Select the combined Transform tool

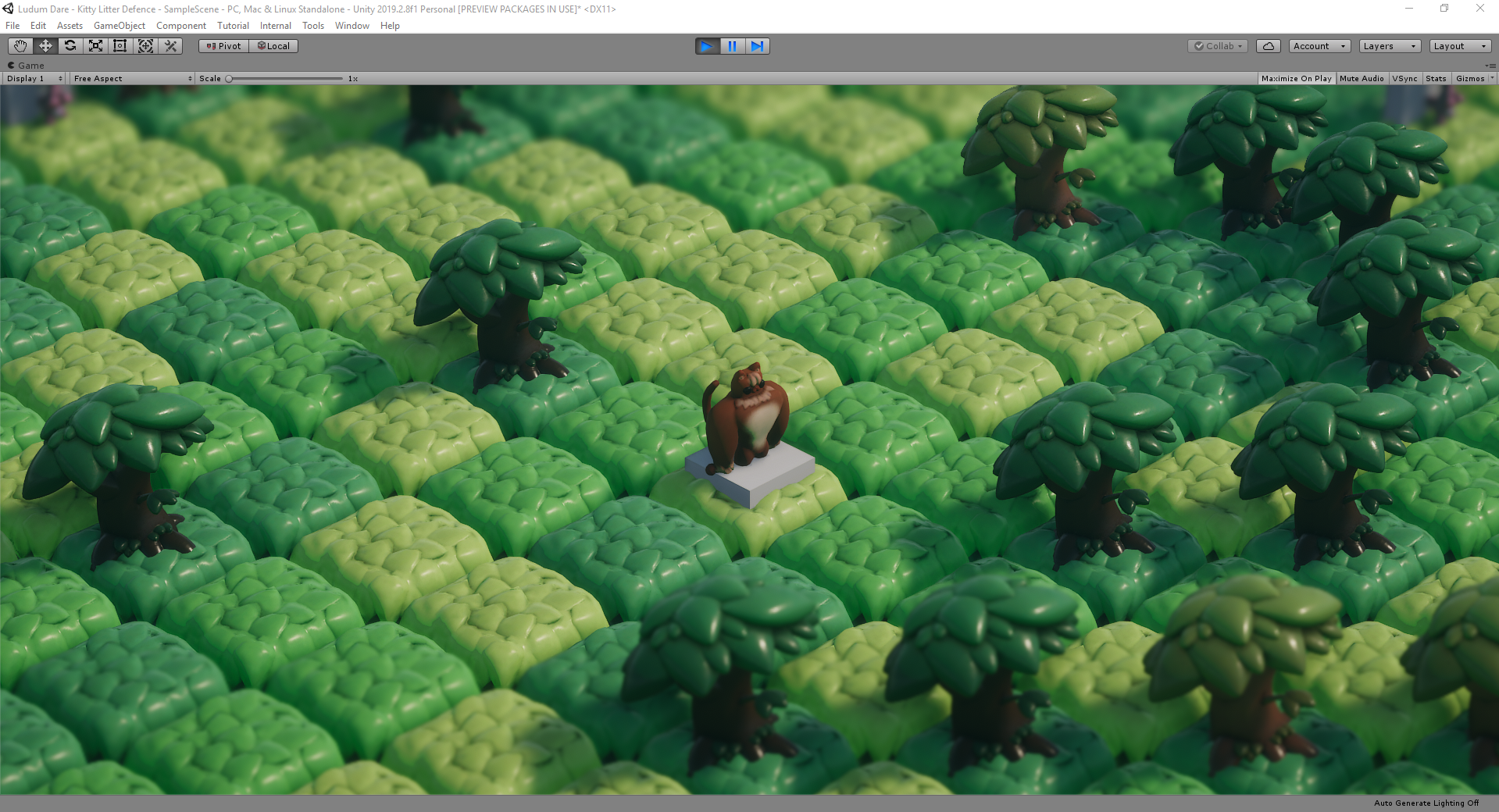pos(145,46)
